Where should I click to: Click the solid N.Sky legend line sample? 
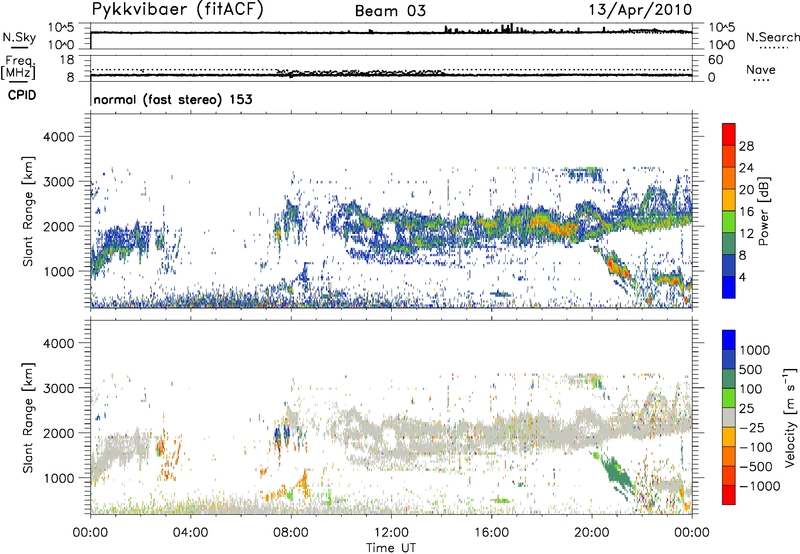coord(19,47)
